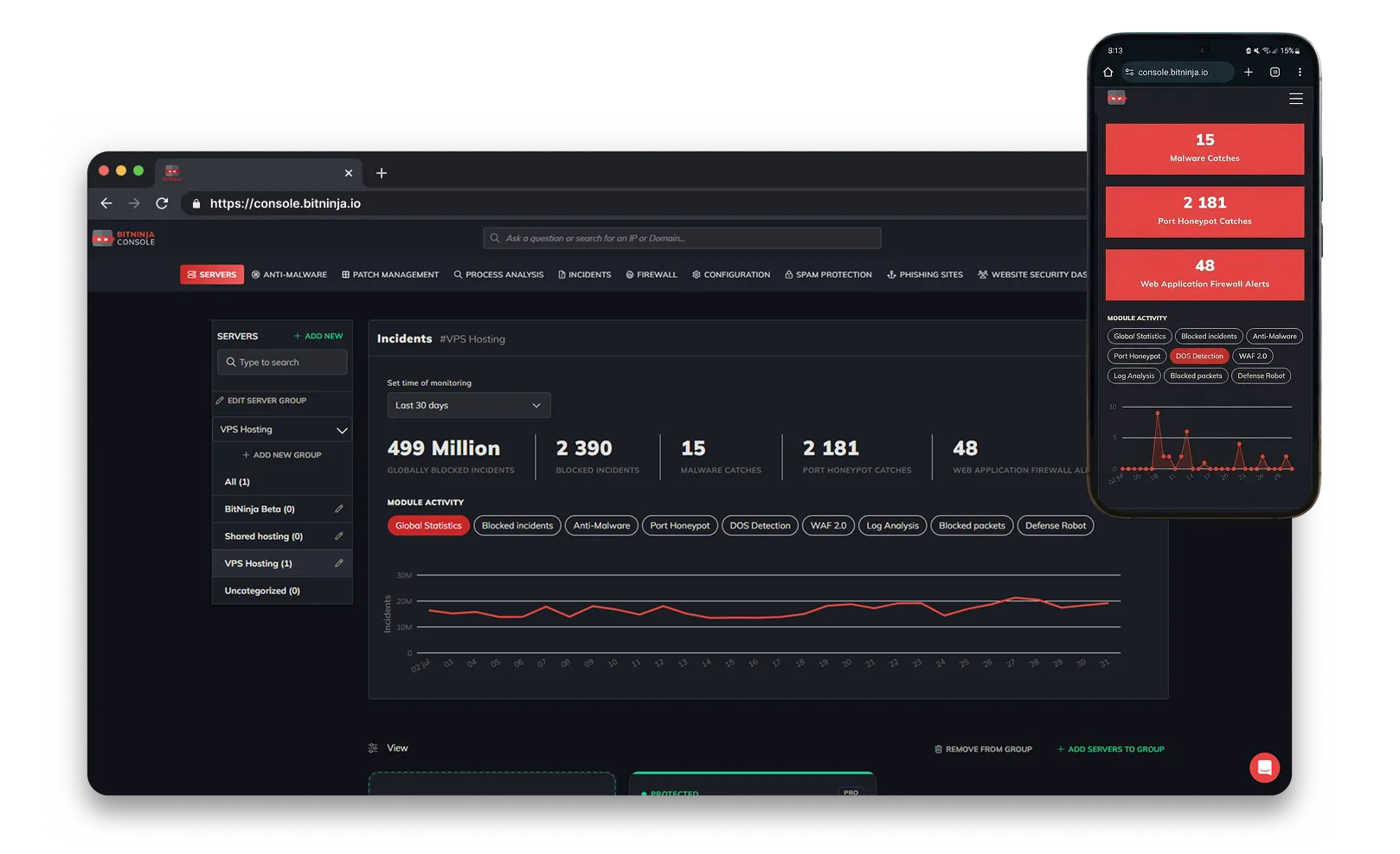Image resolution: width=1400 pixels, height=854 pixels.
Task: Open the Incidents menu
Action: [585, 274]
